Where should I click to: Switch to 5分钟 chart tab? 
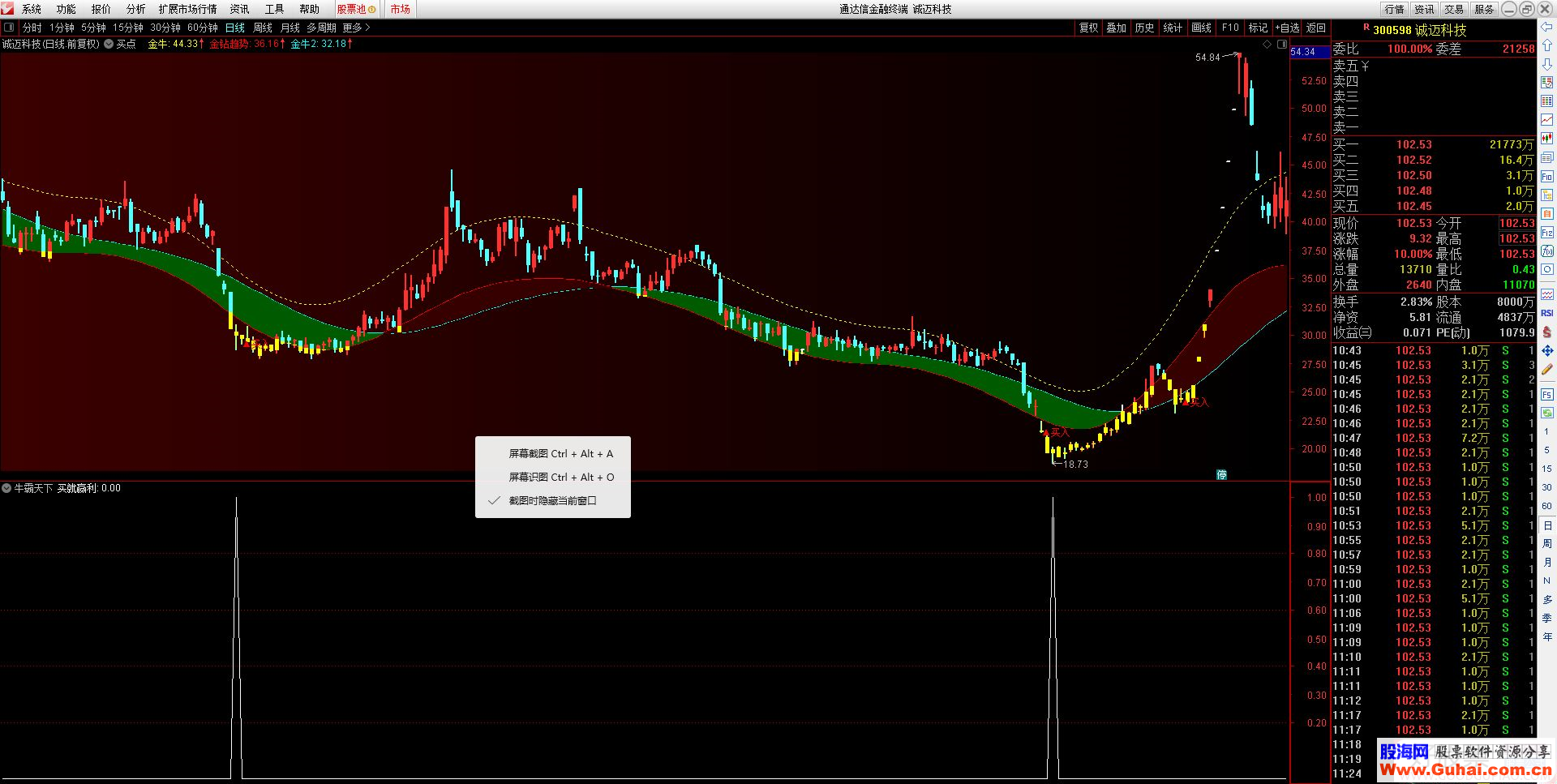[93, 28]
